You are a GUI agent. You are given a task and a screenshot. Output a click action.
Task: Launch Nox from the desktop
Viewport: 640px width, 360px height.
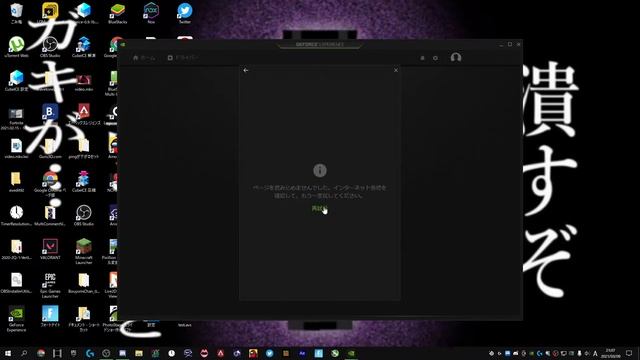pyautogui.click(x=151, y=13)
